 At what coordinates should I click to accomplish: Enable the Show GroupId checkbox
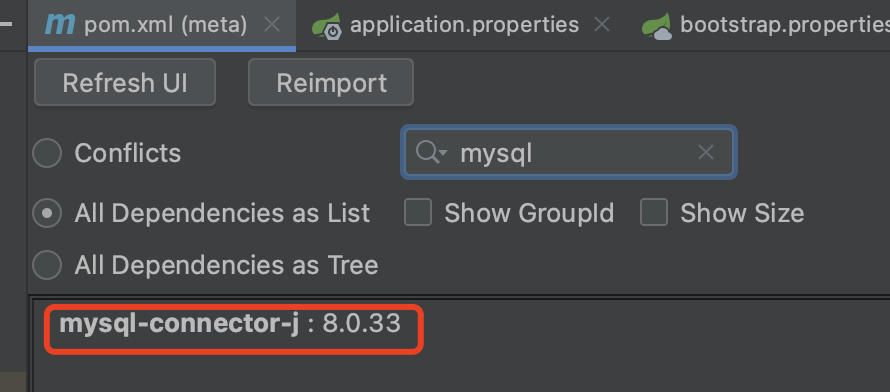click(418, 212)
